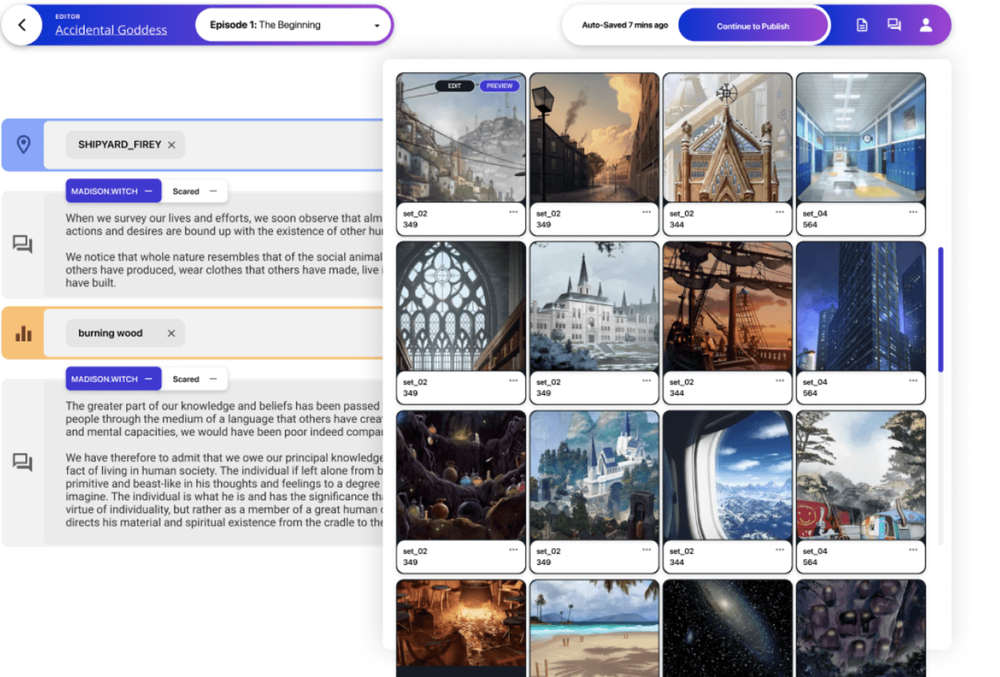
Task: Open more options on gothic tower card
Action: [x=780, y=212]
